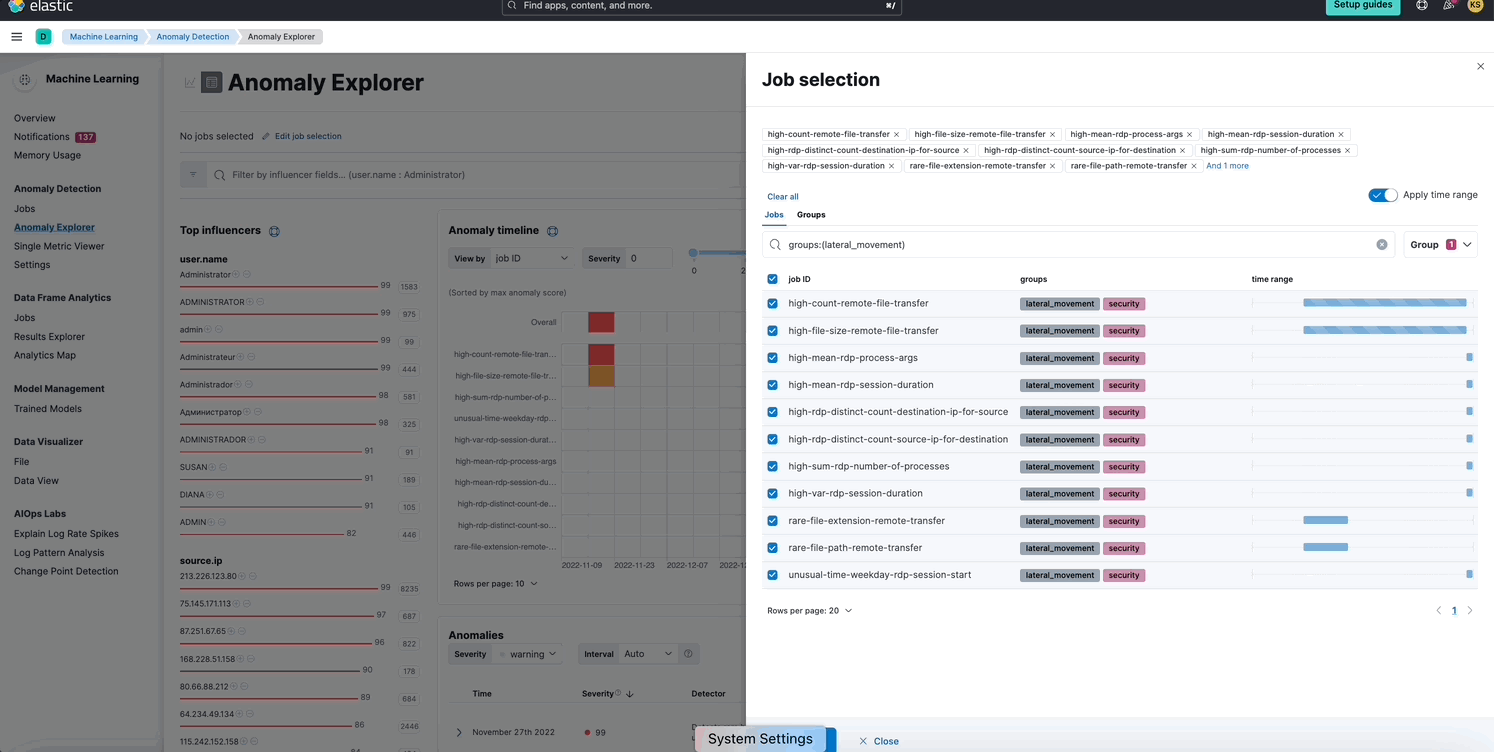Click the time range bar for rare-file-extension-remote-transfer

tap(1325, 521)
